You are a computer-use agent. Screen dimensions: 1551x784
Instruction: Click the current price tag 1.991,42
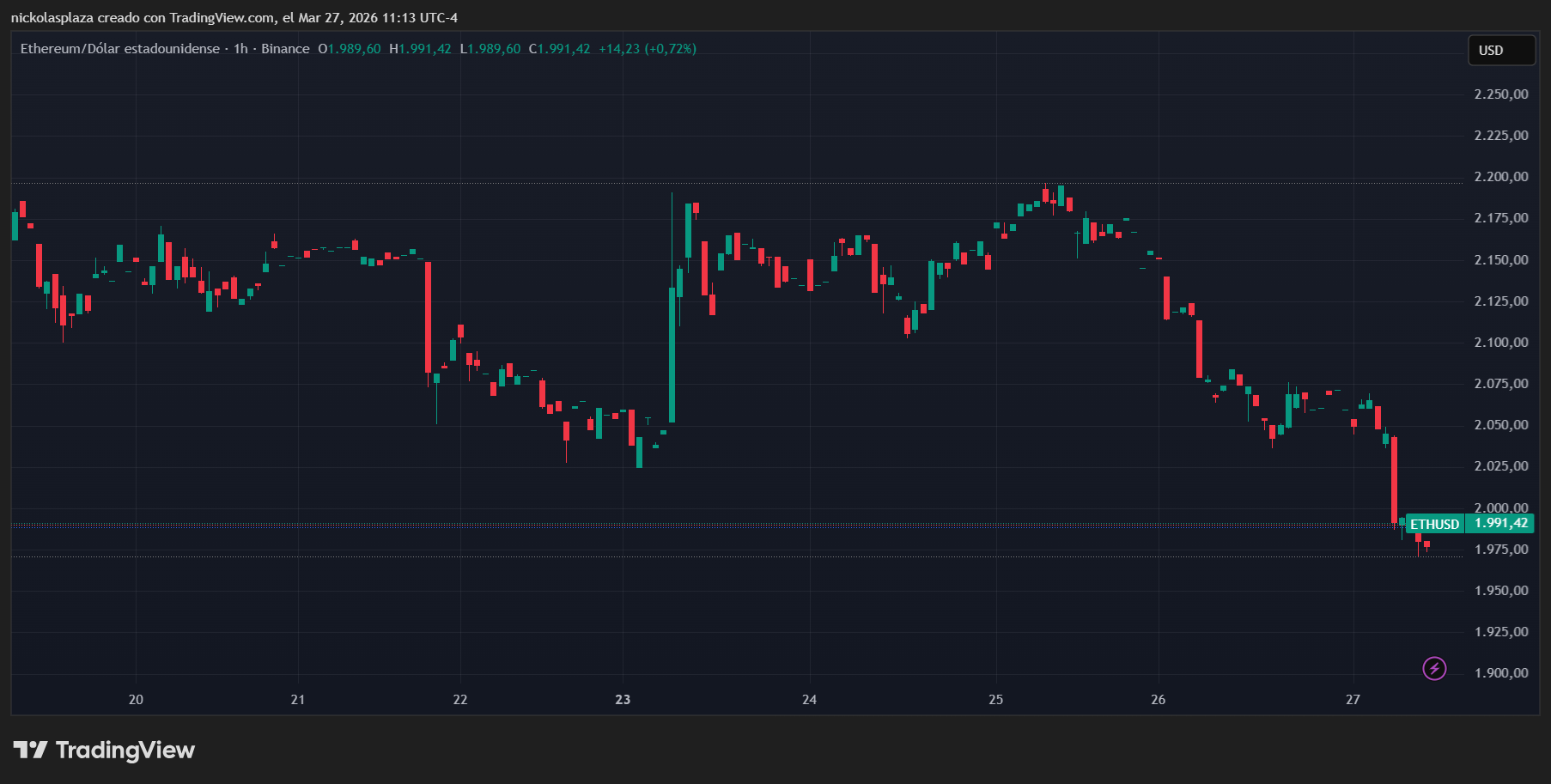pyautogui.click(x=1500, y=523)
